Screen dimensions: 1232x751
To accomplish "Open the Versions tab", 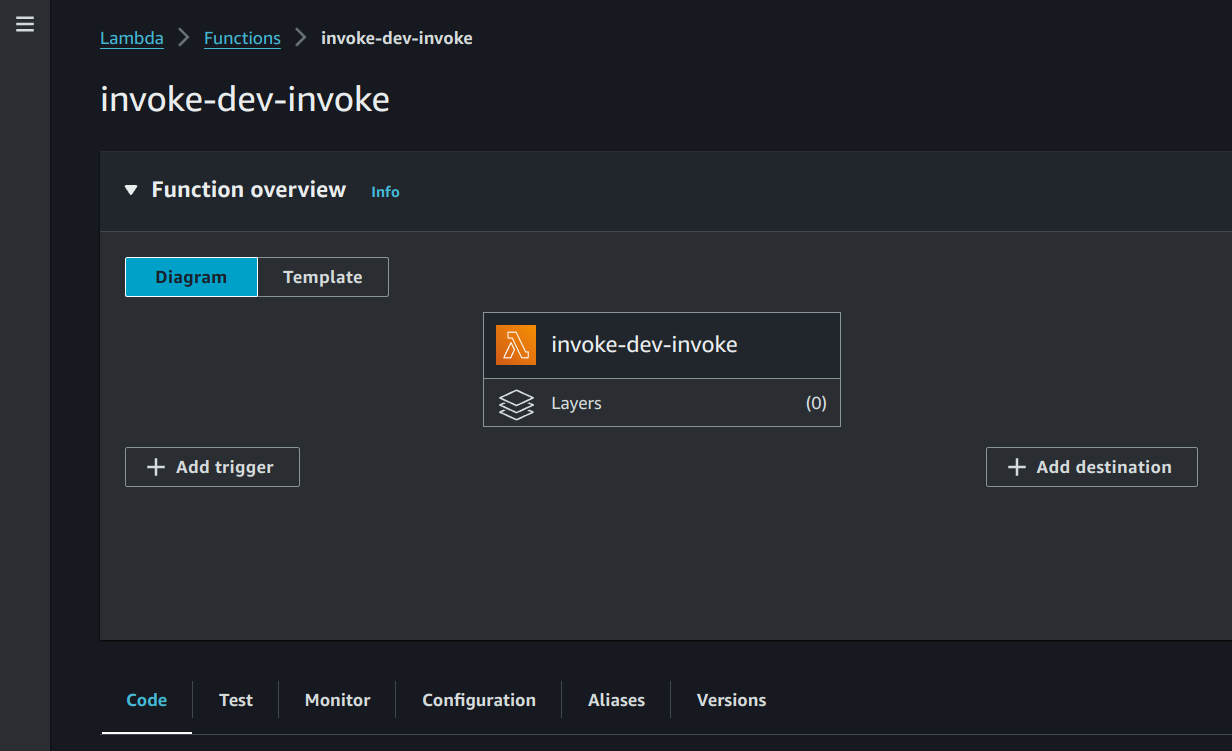I will pos(732,700).
